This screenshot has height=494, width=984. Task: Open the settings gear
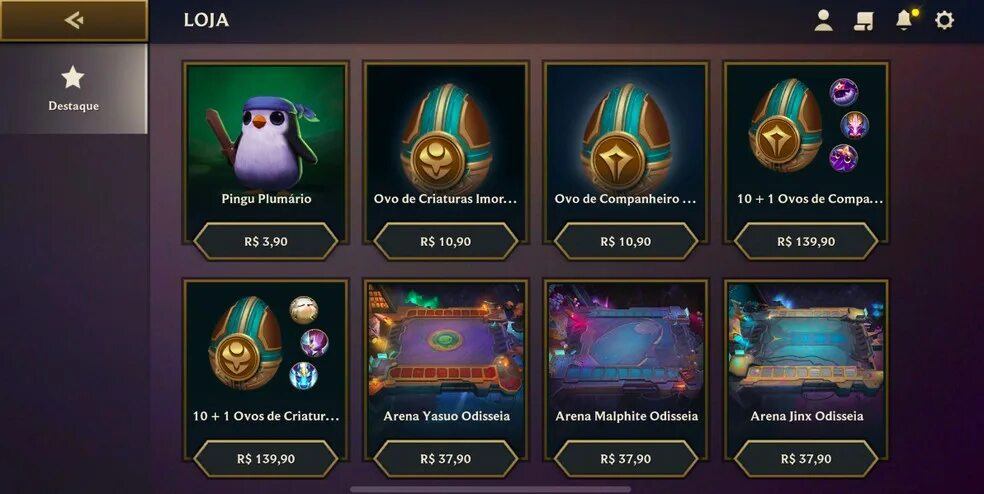[x=944, y=21]
